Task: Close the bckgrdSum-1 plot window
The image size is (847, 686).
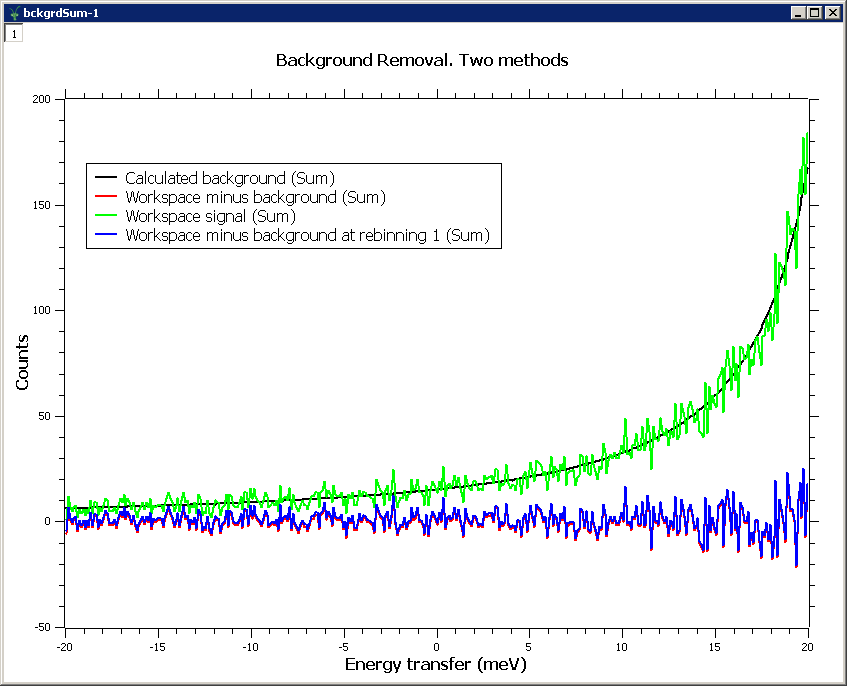Action: pyautogui.click(x=831, y=12)
